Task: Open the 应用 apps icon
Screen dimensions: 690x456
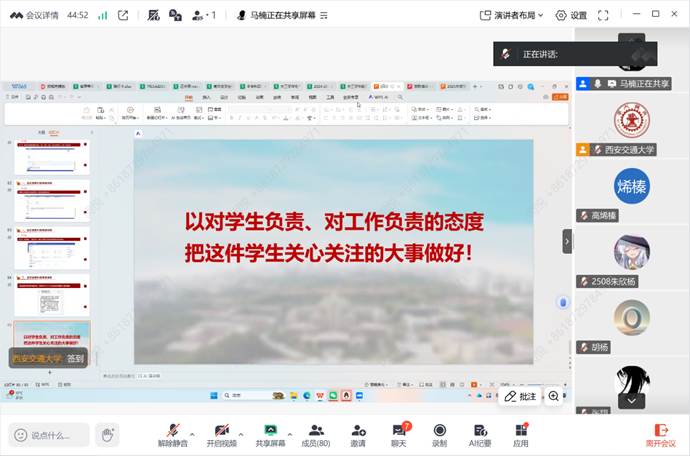Action: click(520, 434)
